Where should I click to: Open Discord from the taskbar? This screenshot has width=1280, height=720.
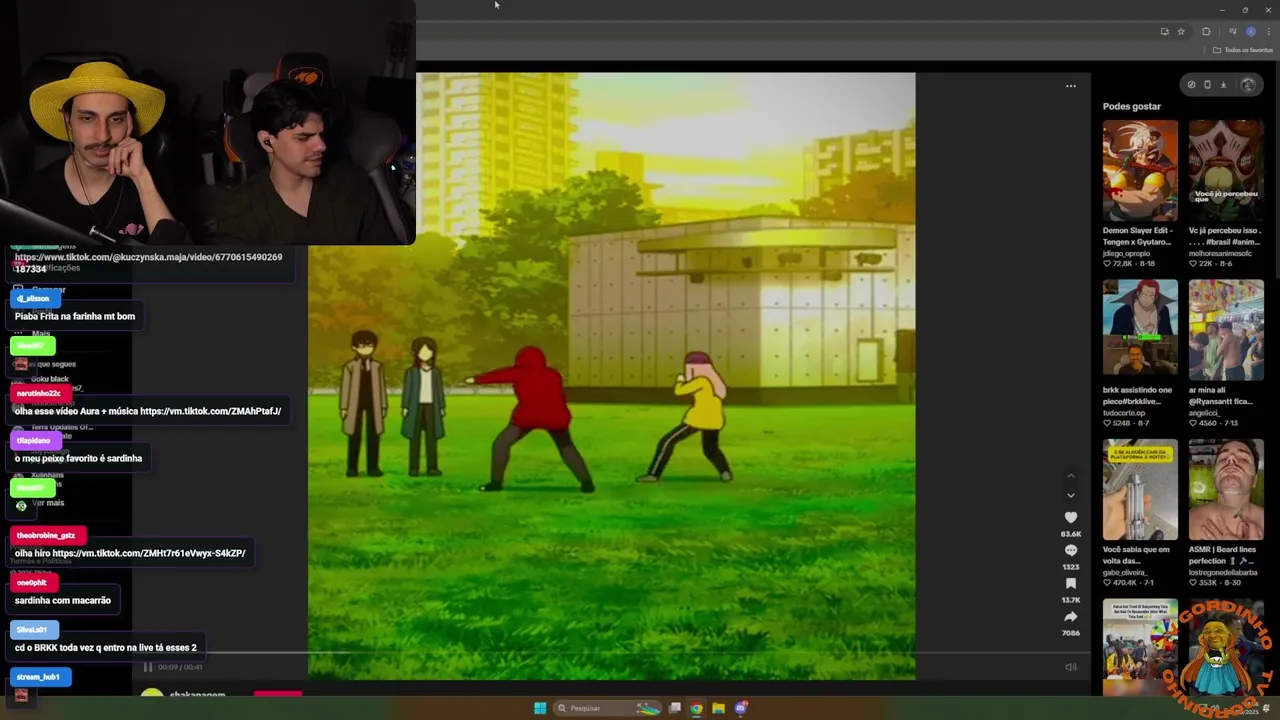(740, 708)
